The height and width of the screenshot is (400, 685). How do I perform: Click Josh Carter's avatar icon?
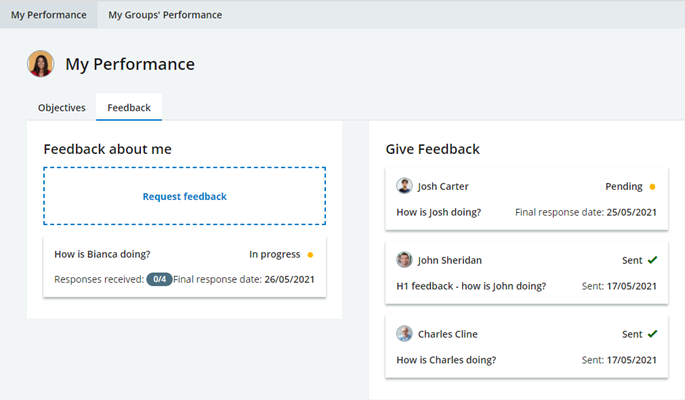point(404,186)
